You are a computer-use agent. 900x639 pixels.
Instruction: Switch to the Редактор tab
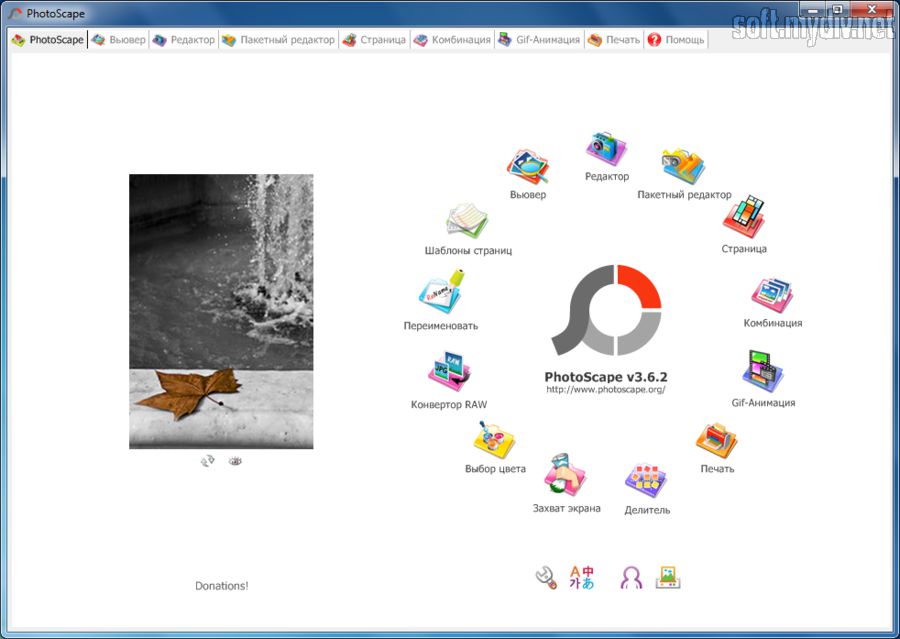(x=184, y=40)
